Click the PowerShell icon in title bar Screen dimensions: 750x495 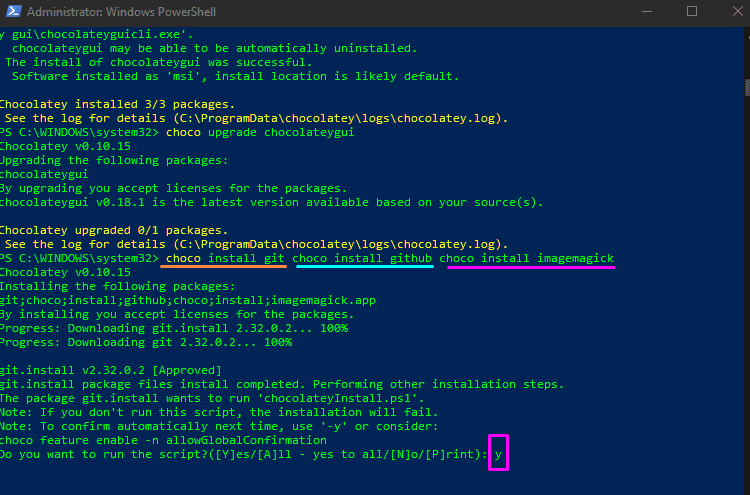click(13, 11)
